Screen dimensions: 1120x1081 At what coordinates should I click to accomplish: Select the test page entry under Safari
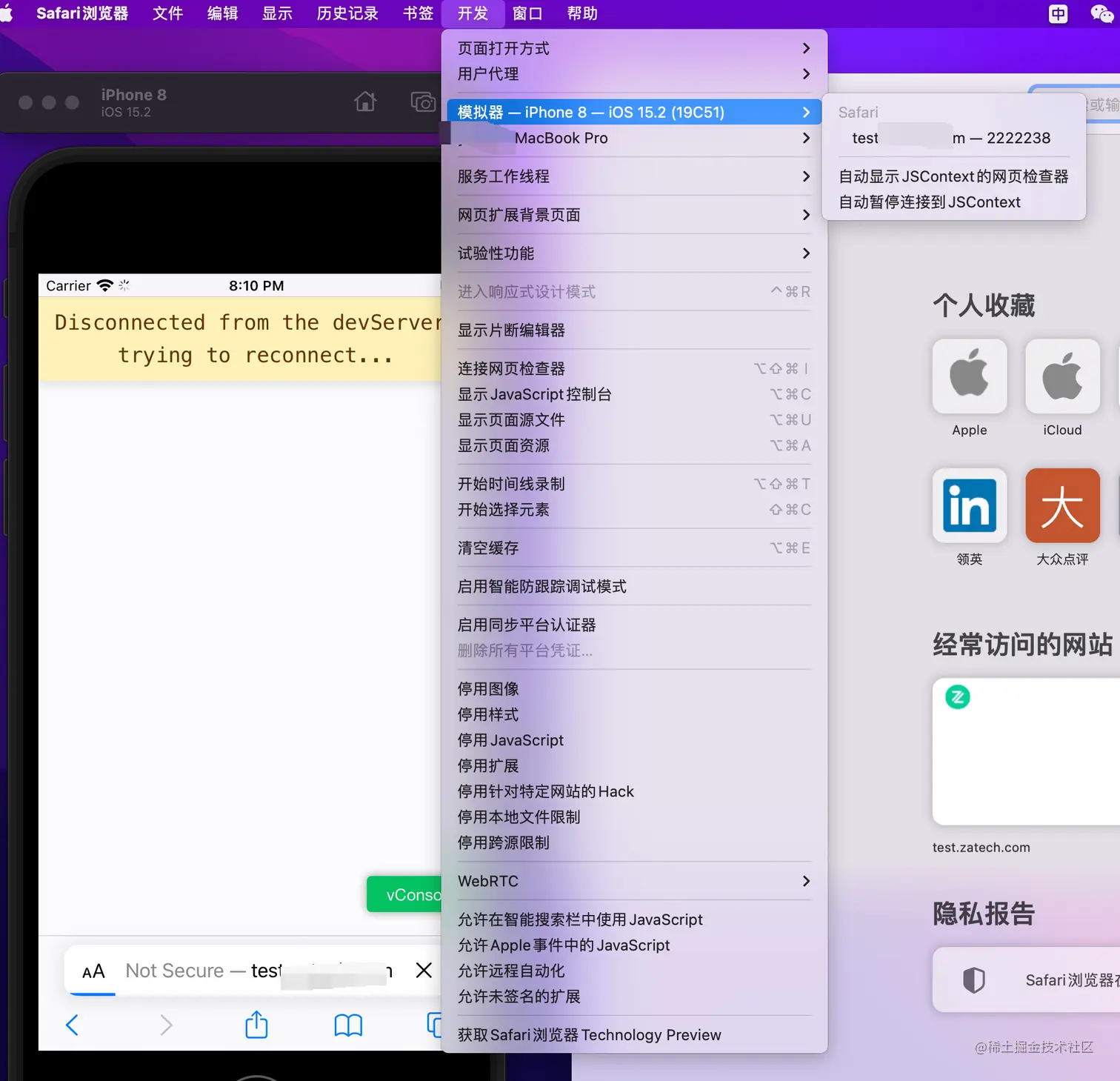coord(953,138)
